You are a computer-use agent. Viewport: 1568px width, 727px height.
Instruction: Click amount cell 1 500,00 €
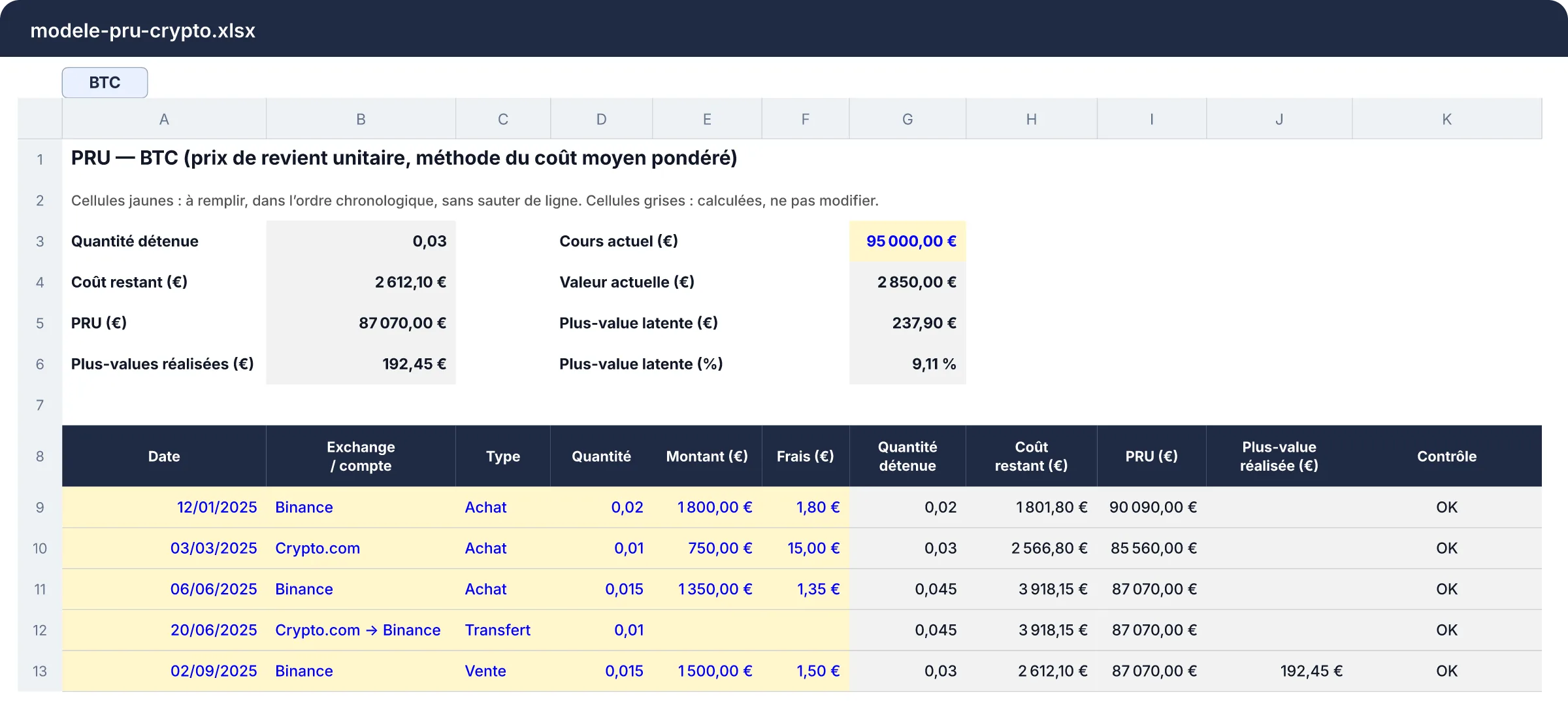click(707, 671)
